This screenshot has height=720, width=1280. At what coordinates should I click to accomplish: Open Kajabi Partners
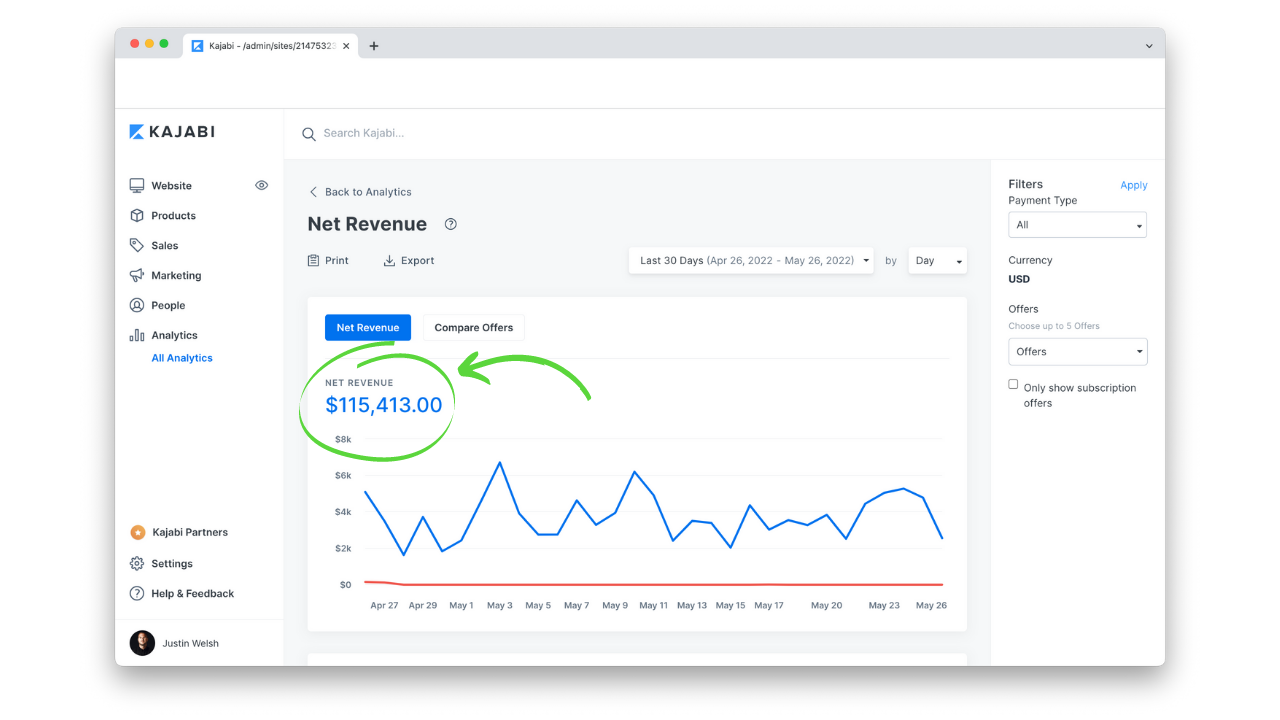pos(190,533)
